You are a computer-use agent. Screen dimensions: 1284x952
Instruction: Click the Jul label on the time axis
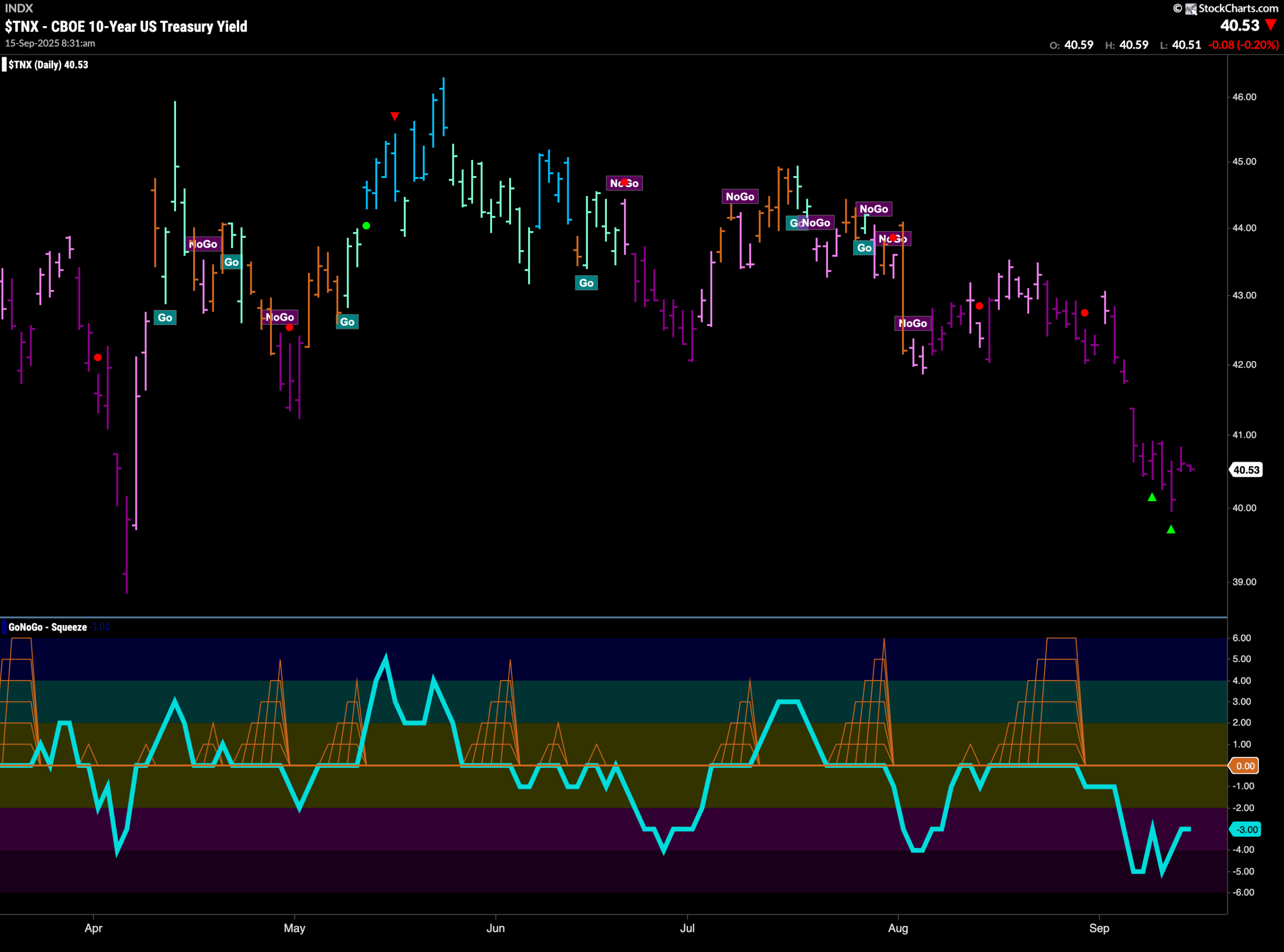click(687, 928)
